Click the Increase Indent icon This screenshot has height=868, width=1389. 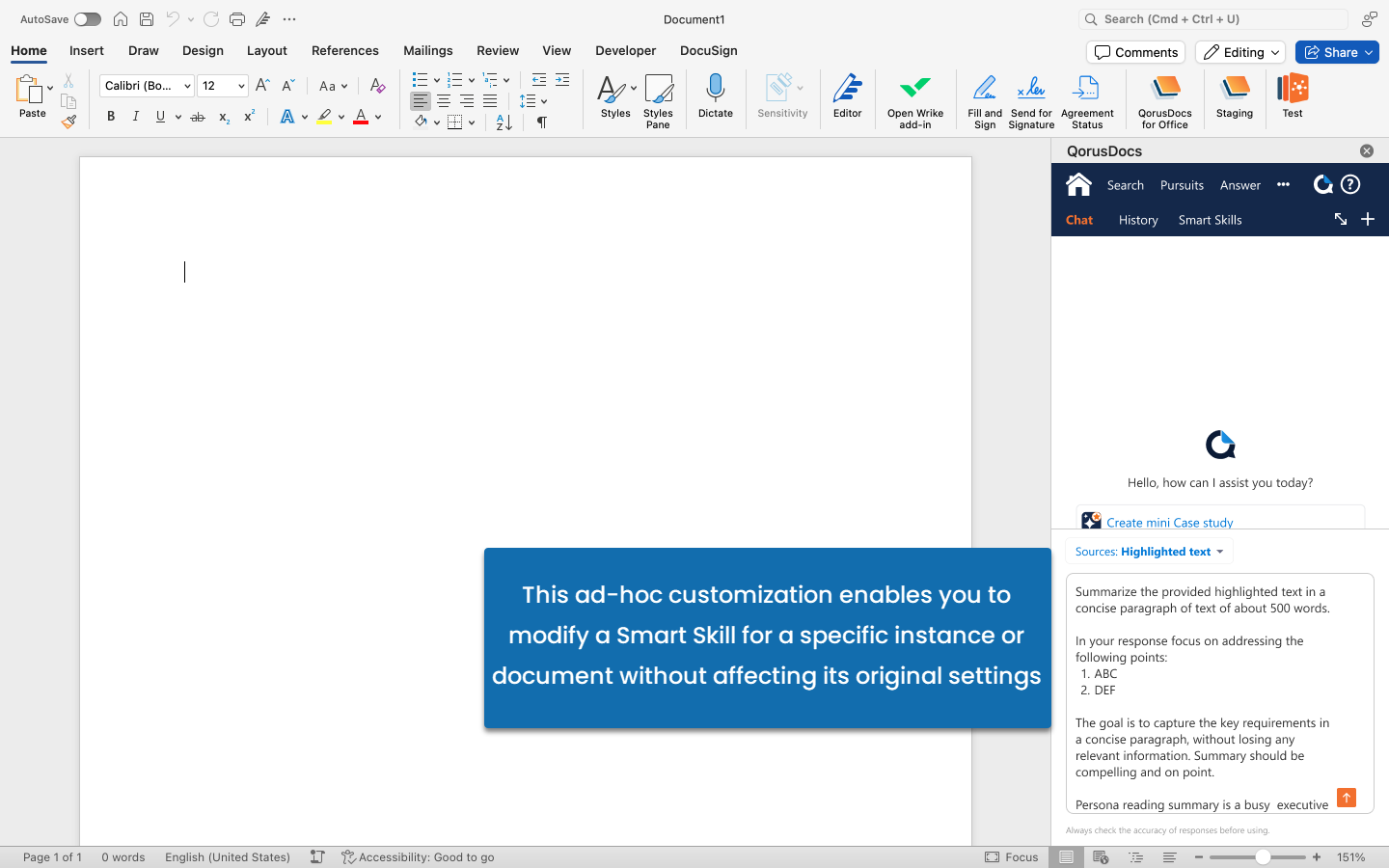point(562,80)
